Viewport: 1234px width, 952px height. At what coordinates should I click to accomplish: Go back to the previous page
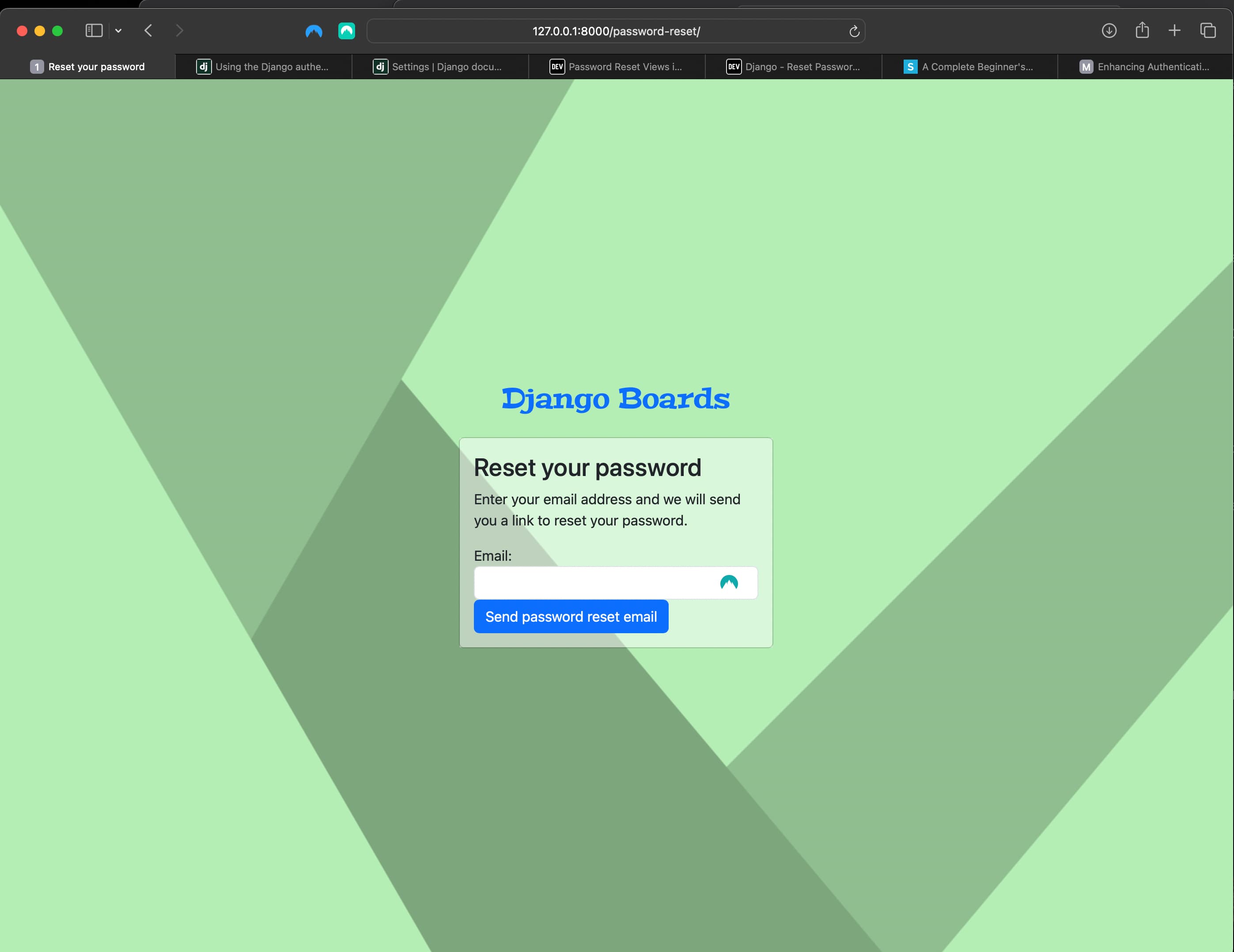pos(148,30)
